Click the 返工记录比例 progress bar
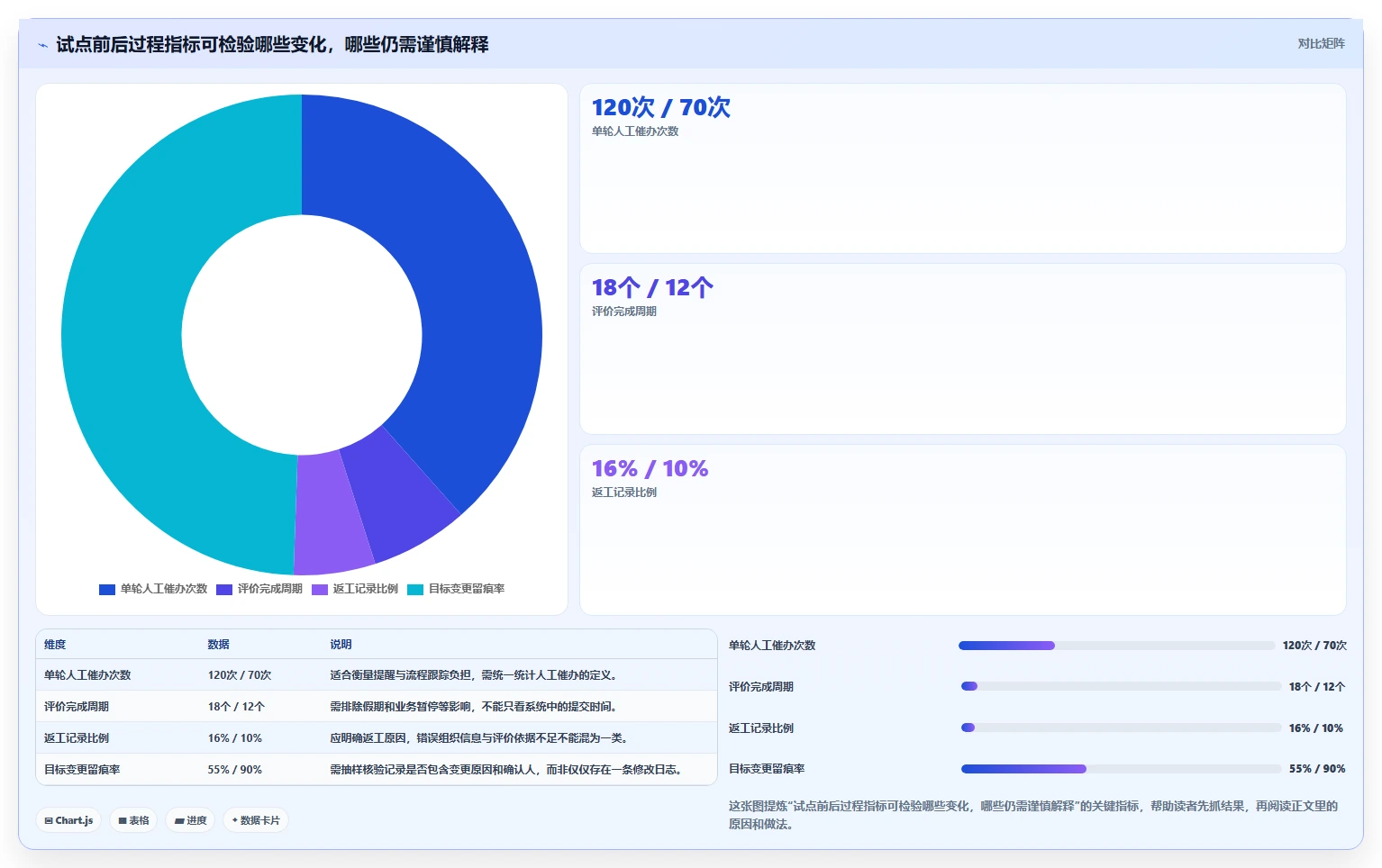 point(1121,728)
